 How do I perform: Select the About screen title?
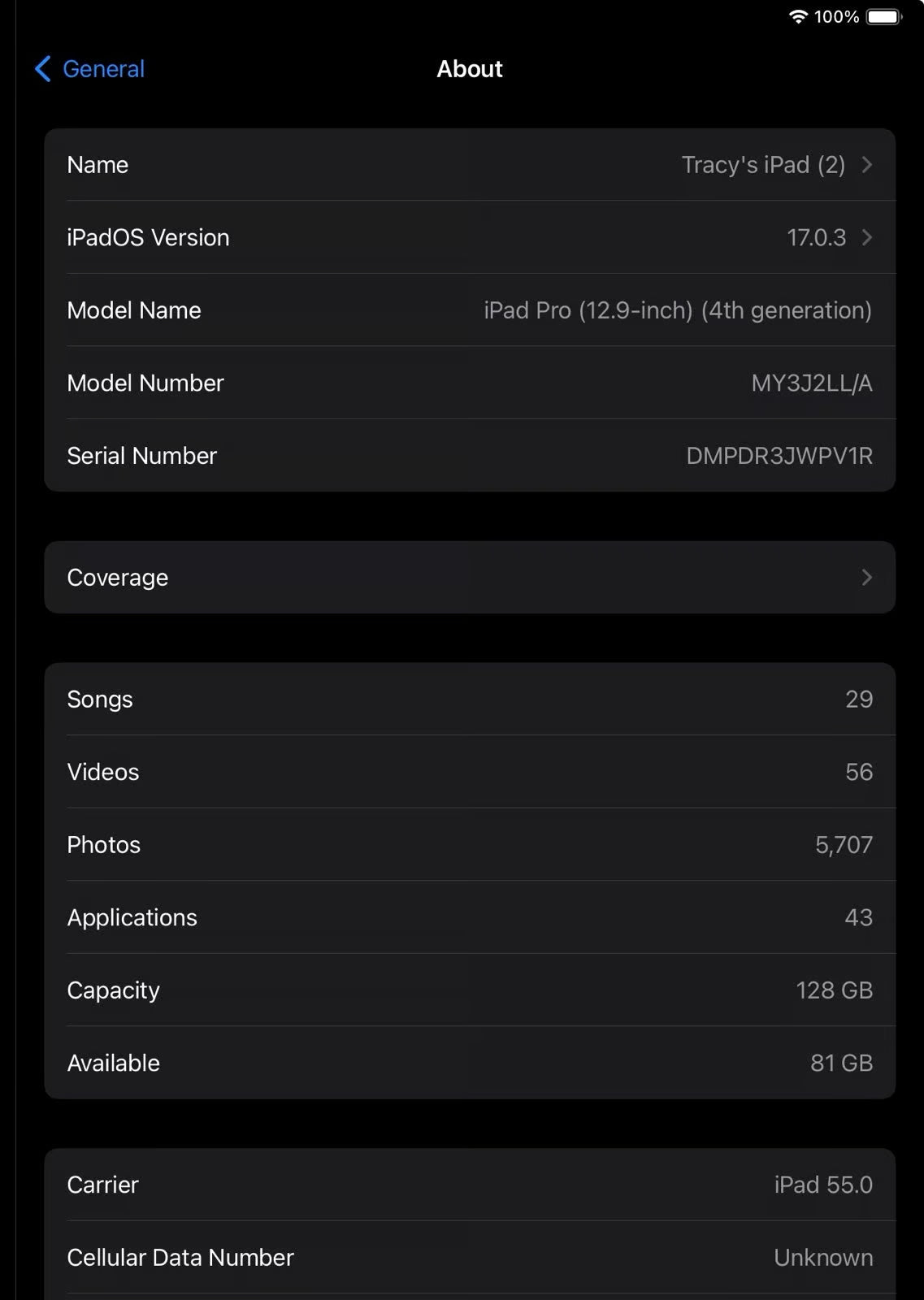(470, 69)
